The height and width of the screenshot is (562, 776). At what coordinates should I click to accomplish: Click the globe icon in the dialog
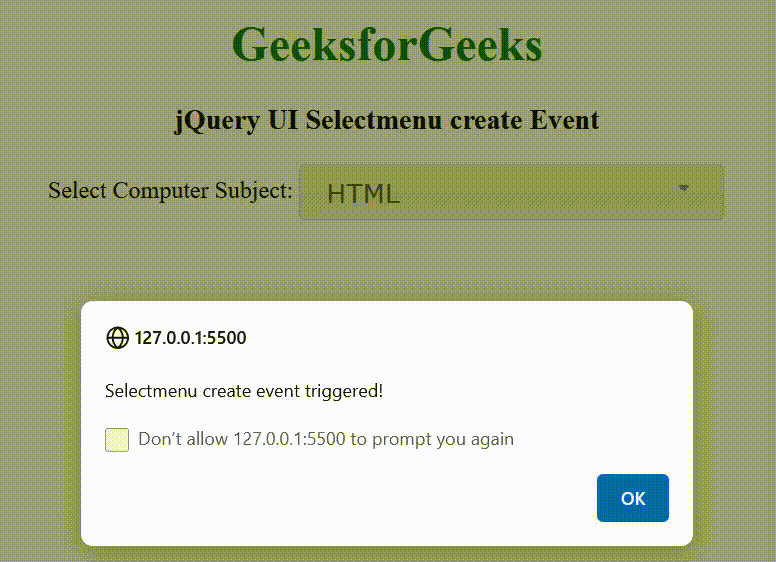point(117,338)
